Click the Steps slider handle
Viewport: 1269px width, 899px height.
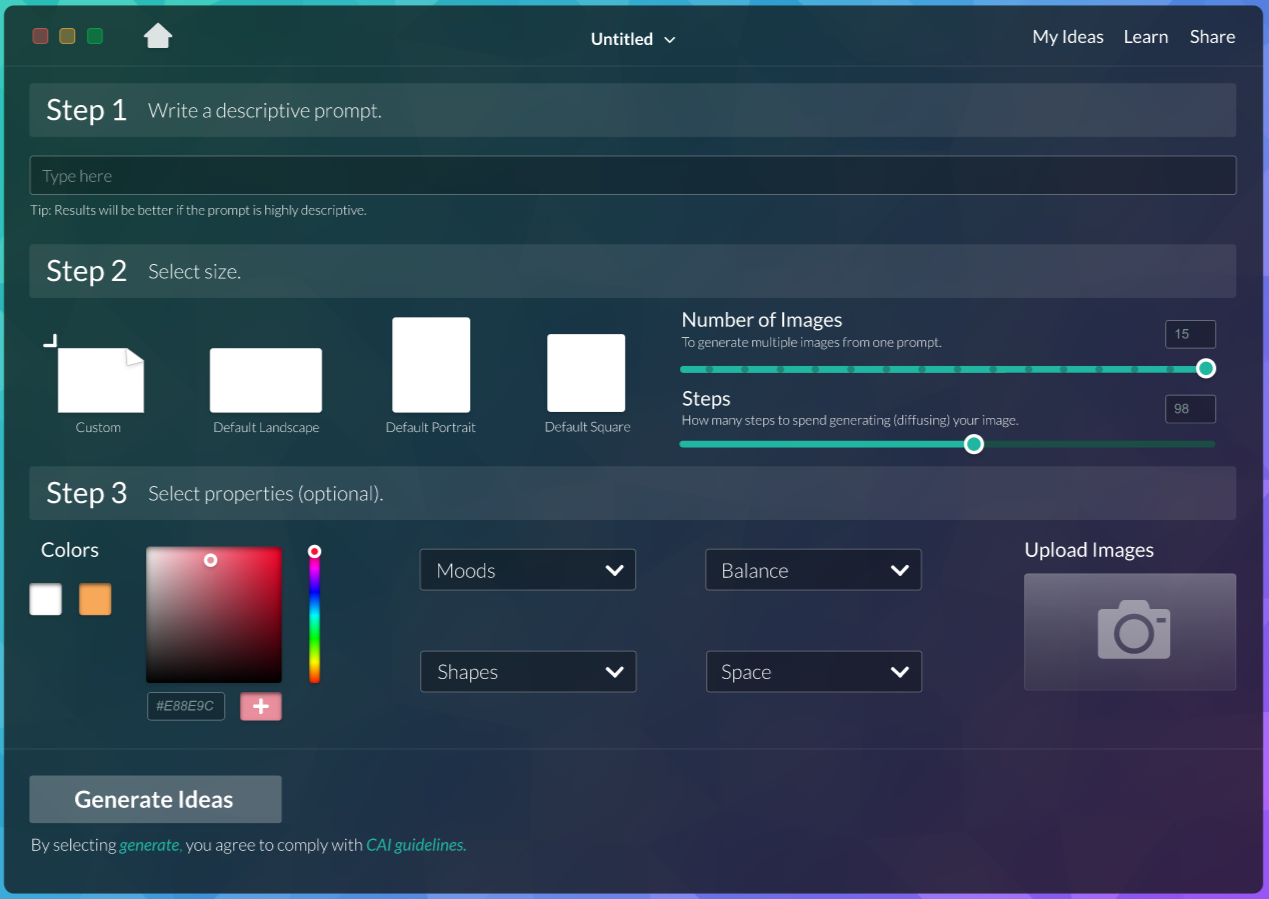tap(974, 444)
